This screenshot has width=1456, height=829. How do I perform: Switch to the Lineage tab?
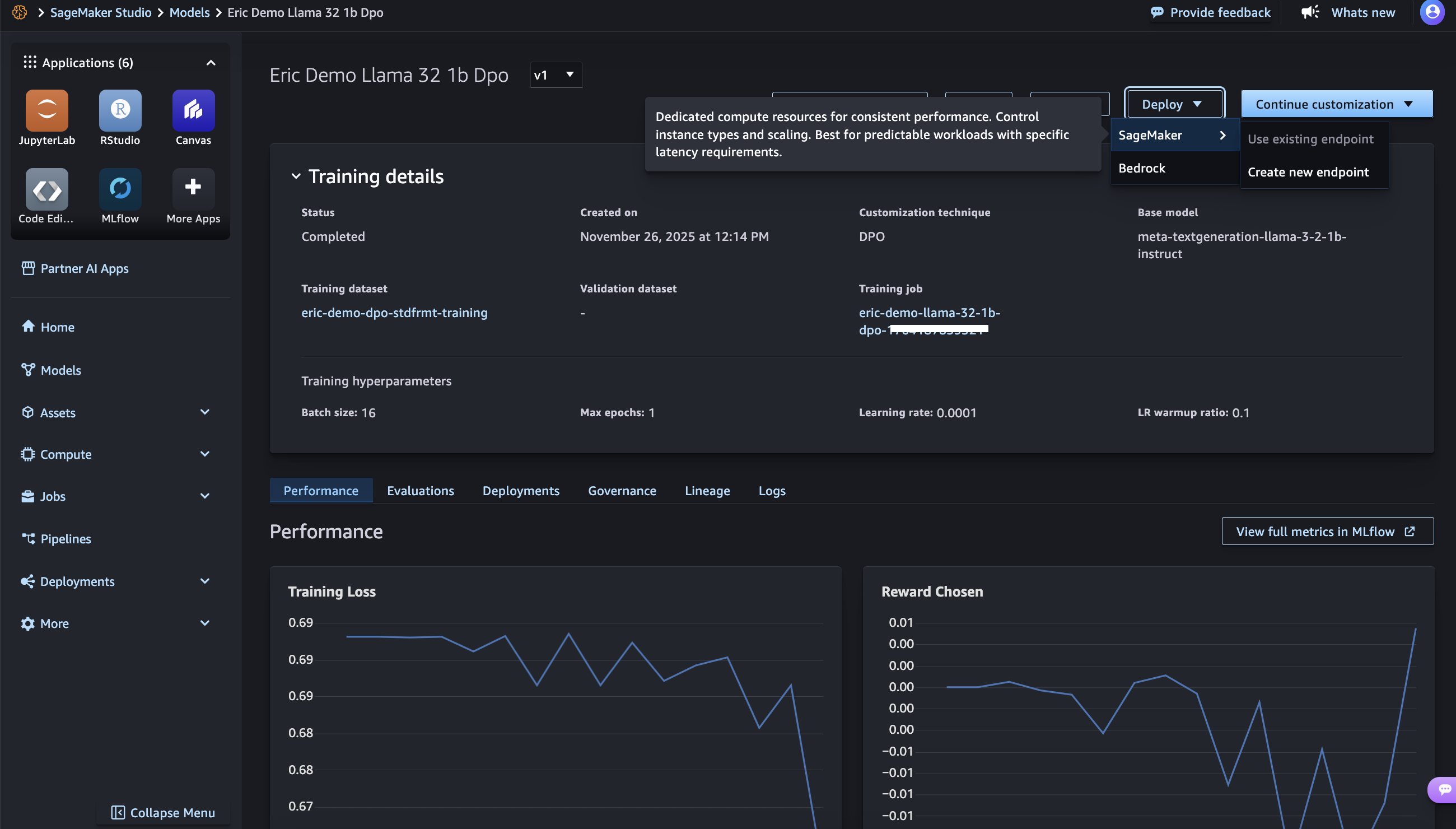coord(707,490)
